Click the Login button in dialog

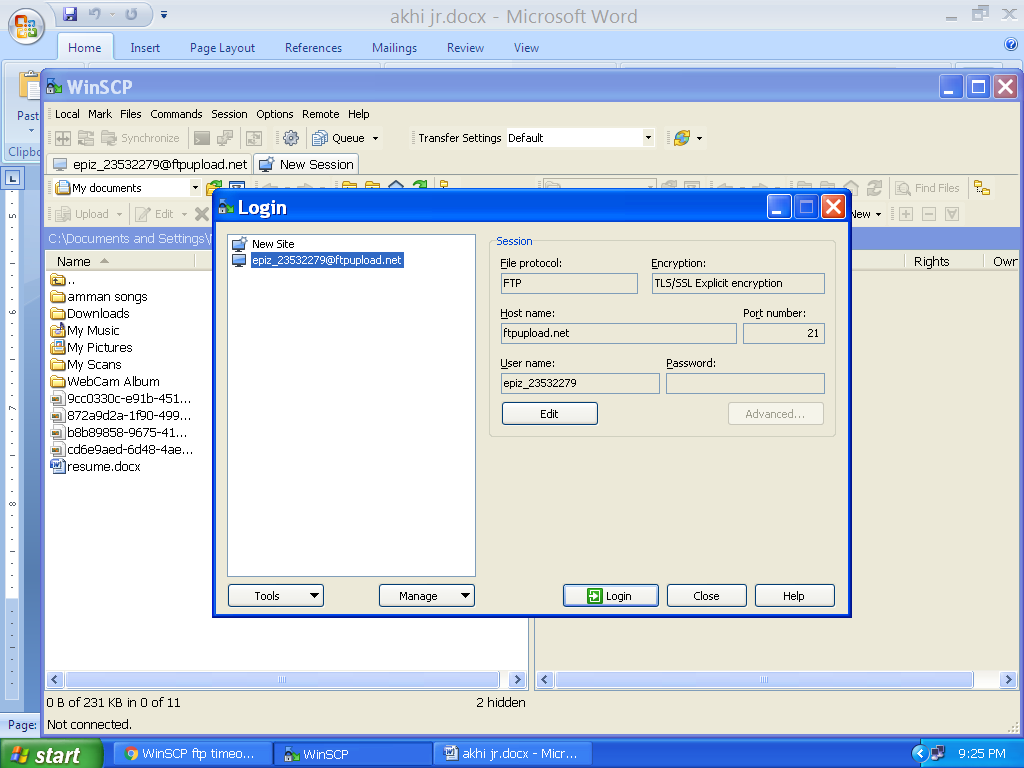[611, 596]
